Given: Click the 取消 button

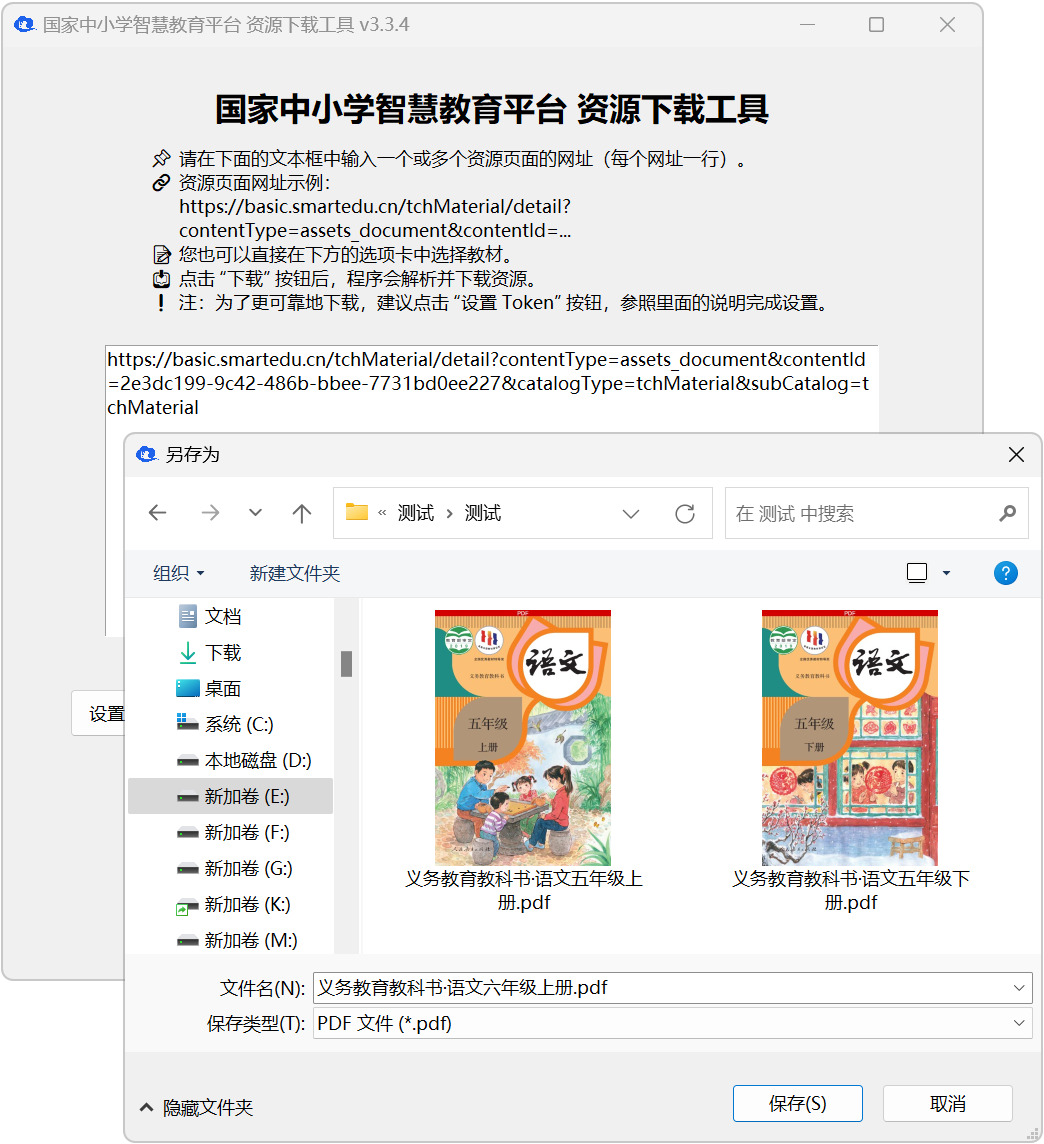Looking at the screenshot, I should [948, 1103].
